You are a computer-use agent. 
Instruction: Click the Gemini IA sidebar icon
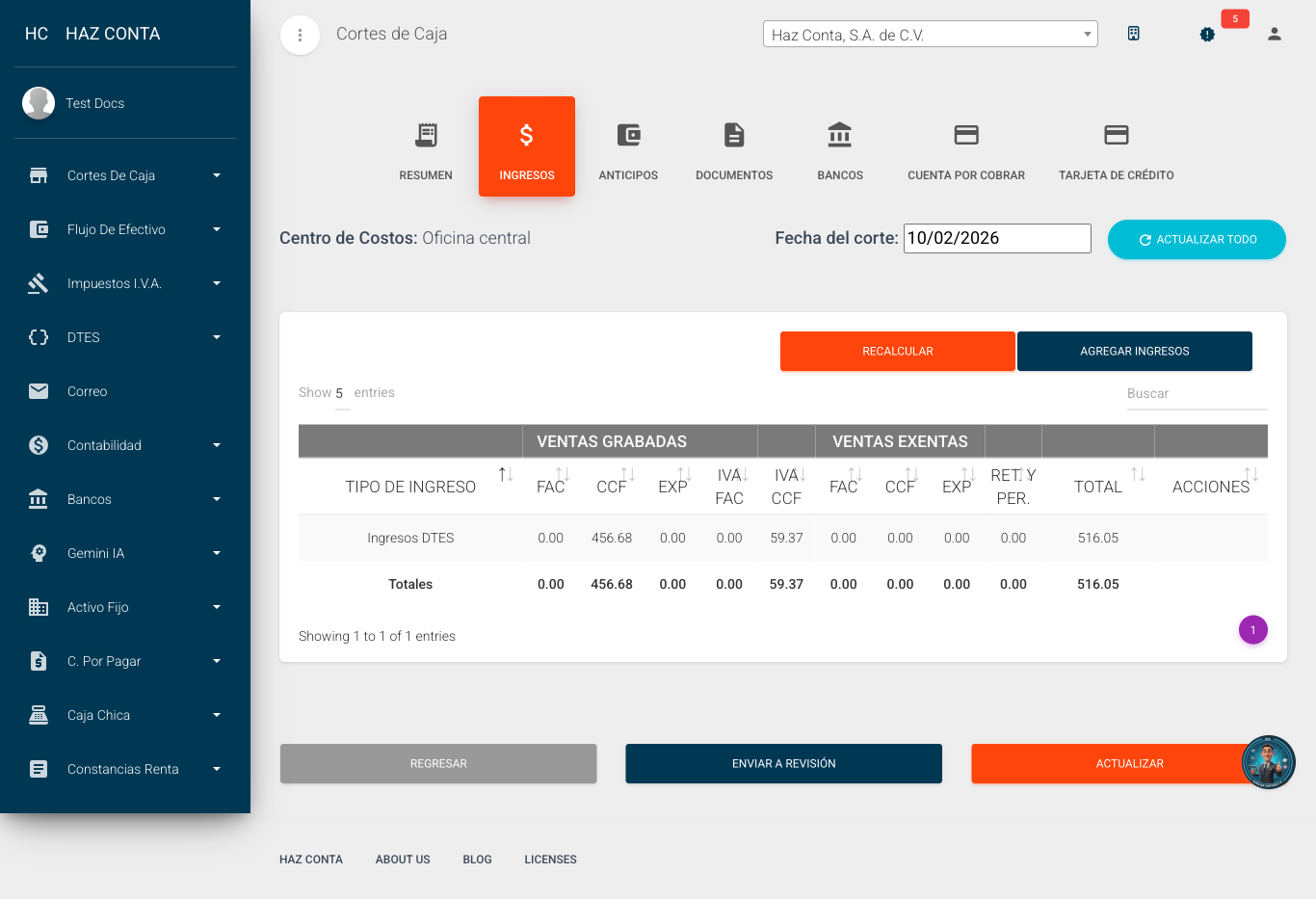38,553
